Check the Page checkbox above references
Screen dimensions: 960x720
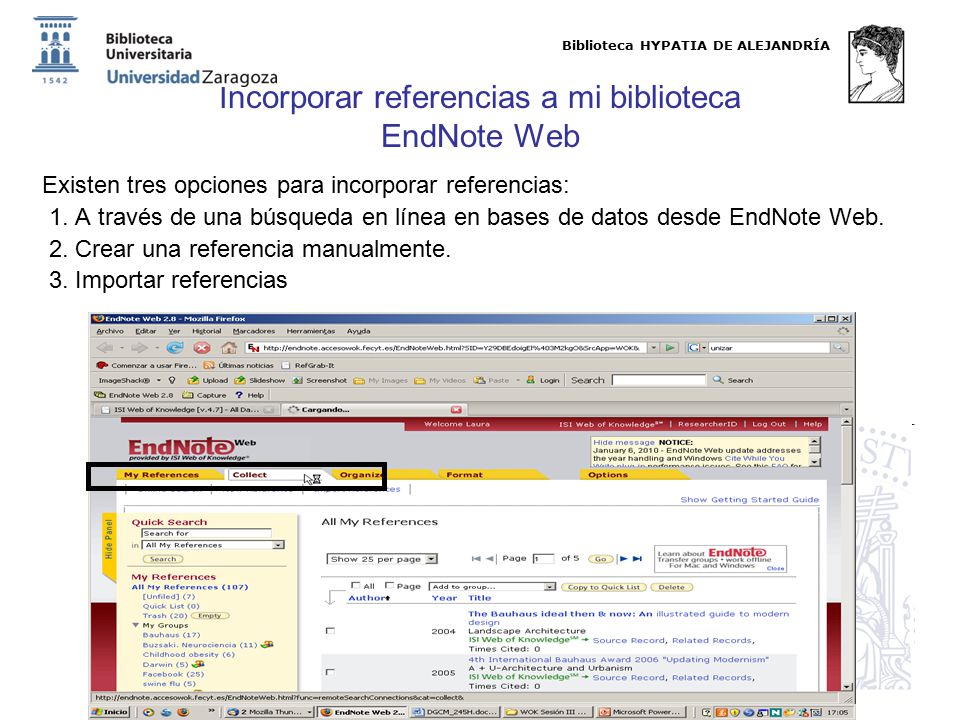point(389,585)
